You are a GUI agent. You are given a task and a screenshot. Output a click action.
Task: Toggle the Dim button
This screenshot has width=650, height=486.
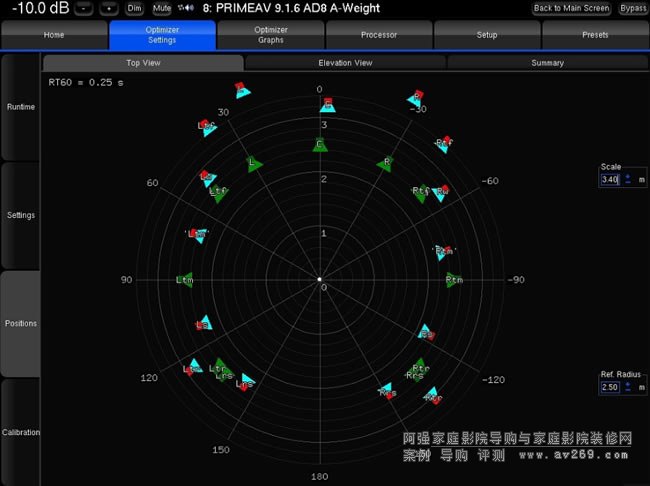[x=134, y=8]
